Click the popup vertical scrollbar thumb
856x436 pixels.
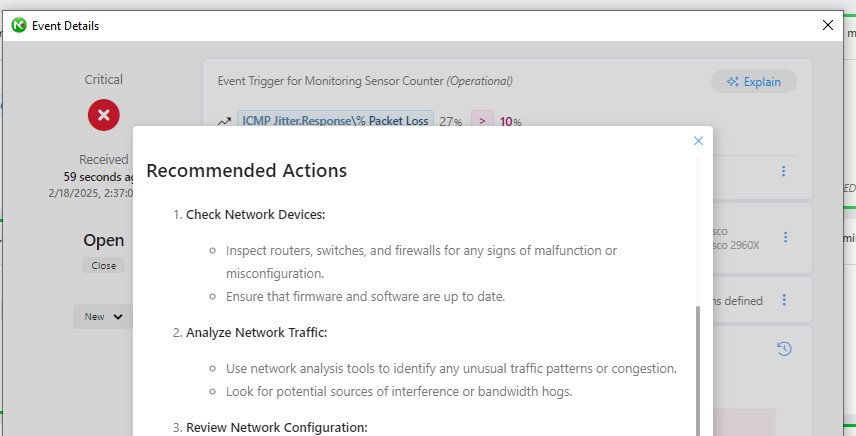(x=698, y=371)
